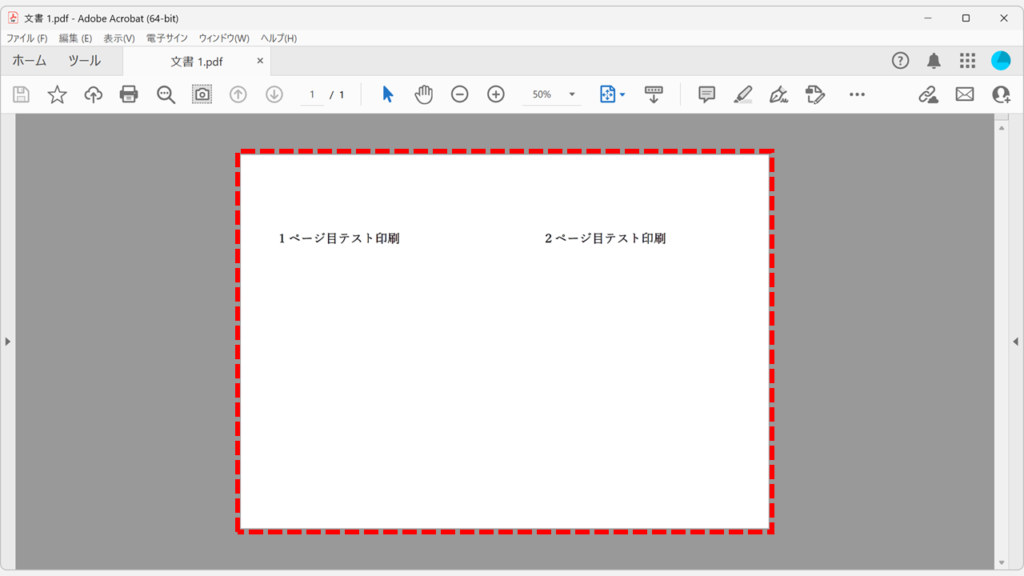Add the star bookmark to the file
The width and height of the screenshot is (1024, 576).
click(57, 95)
